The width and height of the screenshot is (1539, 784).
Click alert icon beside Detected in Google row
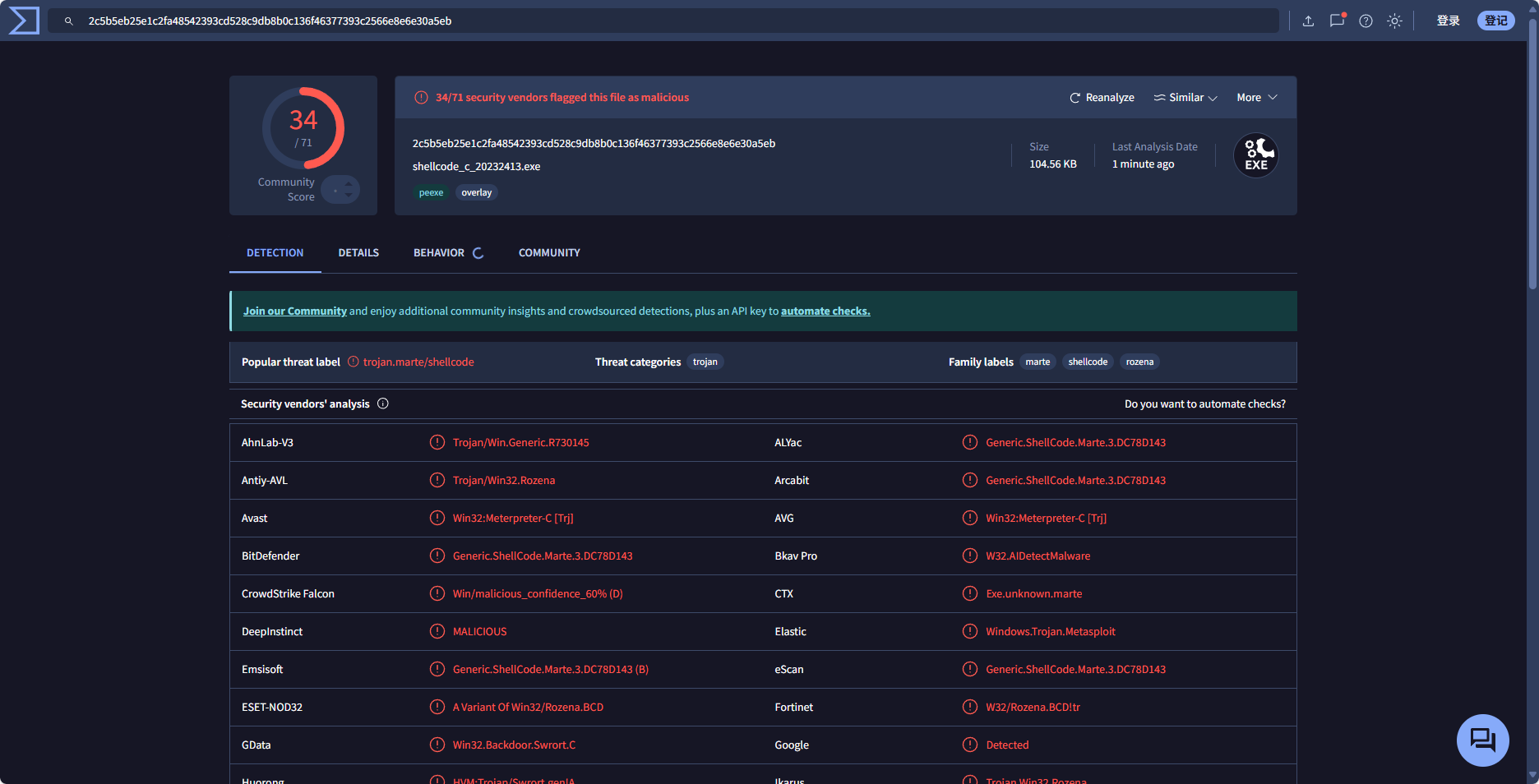(x=970, y=745)
